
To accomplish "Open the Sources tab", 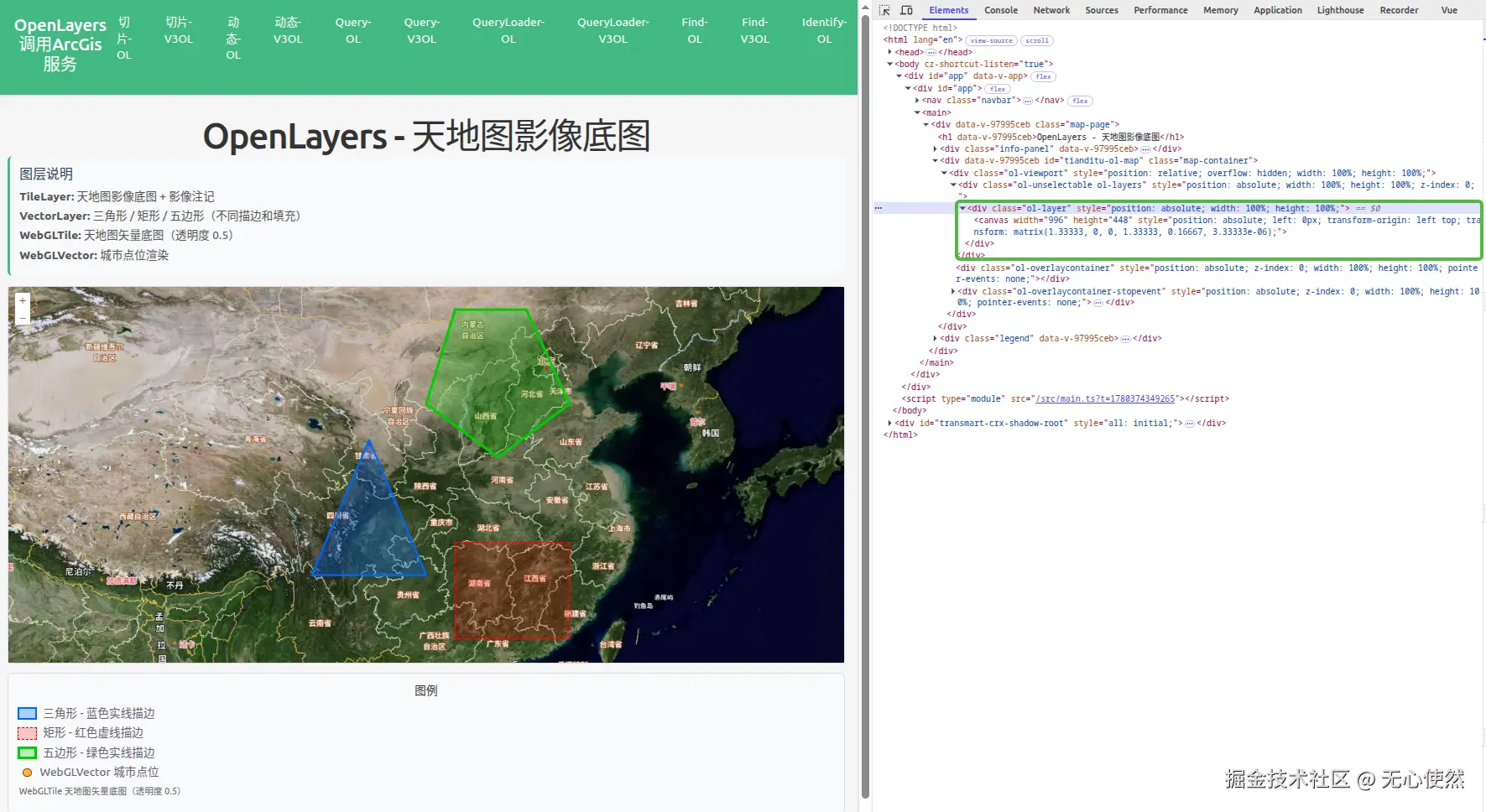I will 1101,10.
